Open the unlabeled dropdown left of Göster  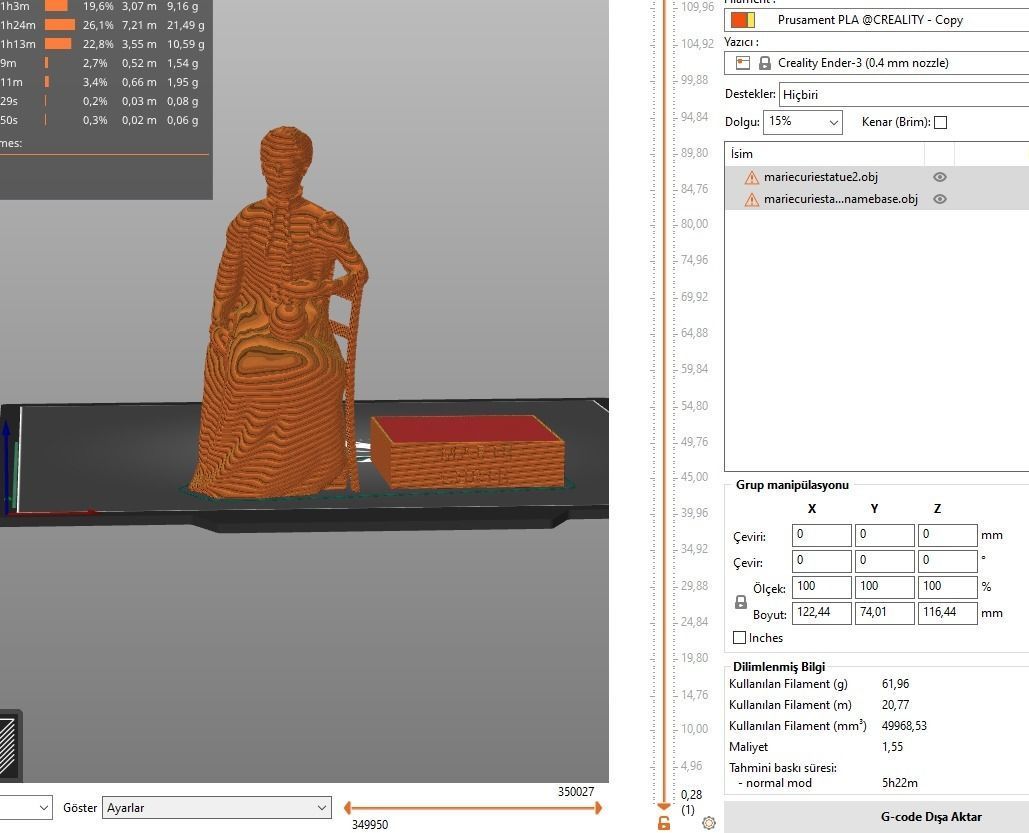(x=26, y=807)
